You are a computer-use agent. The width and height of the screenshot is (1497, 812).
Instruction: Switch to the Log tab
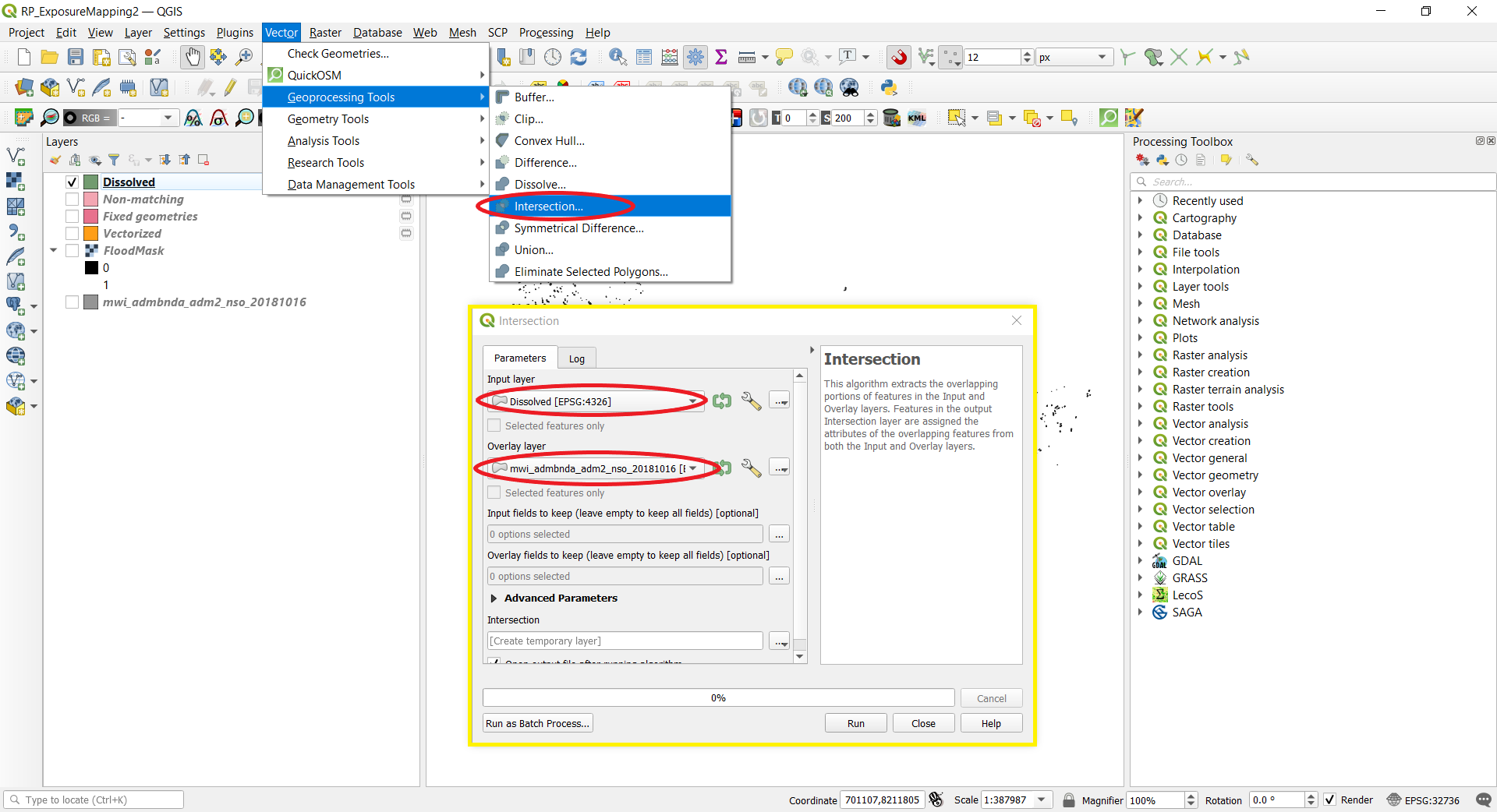576,358
